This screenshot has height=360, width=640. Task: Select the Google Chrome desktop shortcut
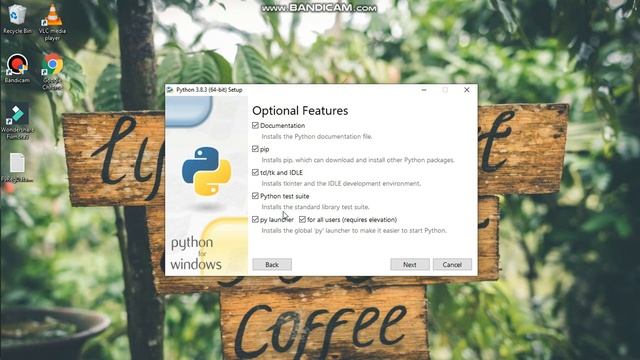tap(52, 71)
